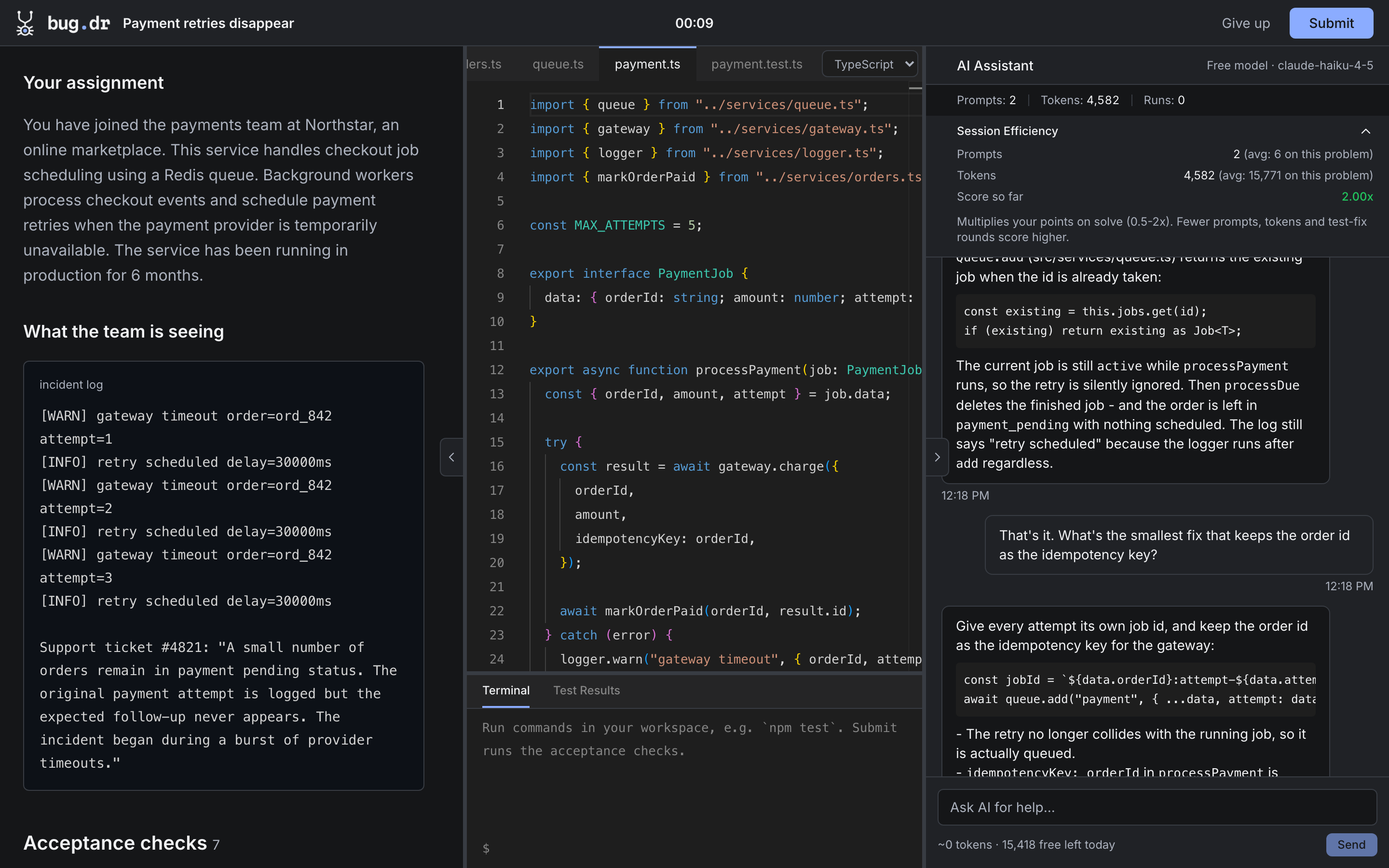Click the 'AI Assistant' panel title
This screenshot has width=1389, height=868.
(994, 66)
